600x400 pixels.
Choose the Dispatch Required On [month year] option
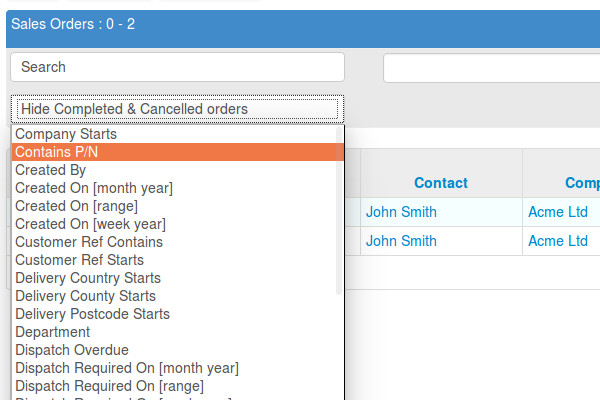126,368
